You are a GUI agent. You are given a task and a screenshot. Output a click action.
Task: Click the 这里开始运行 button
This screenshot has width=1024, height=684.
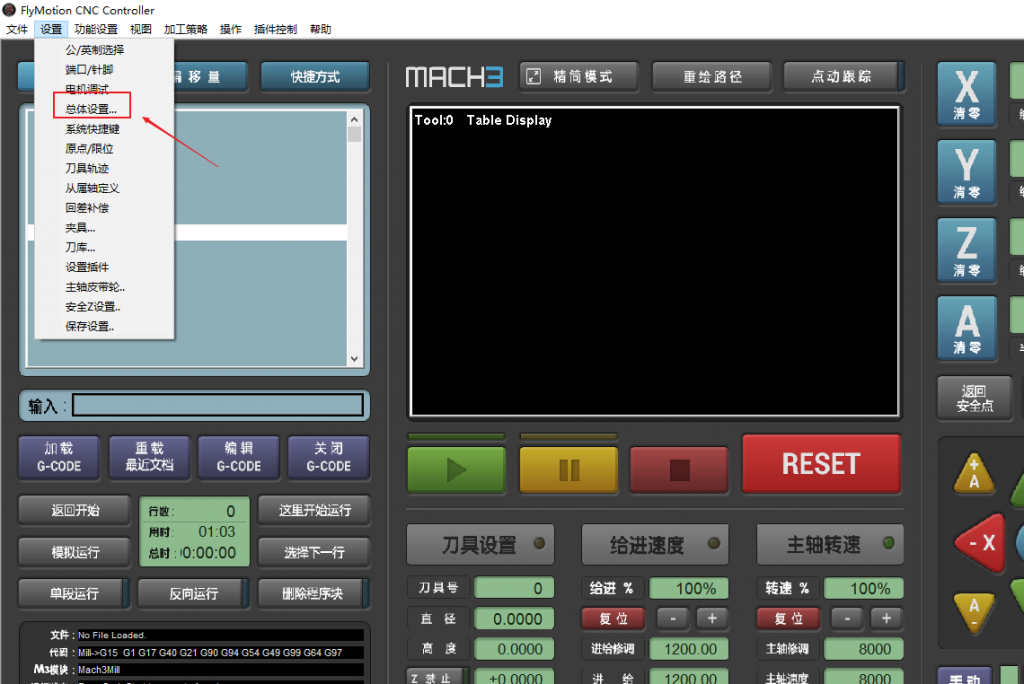coord(314,510)
